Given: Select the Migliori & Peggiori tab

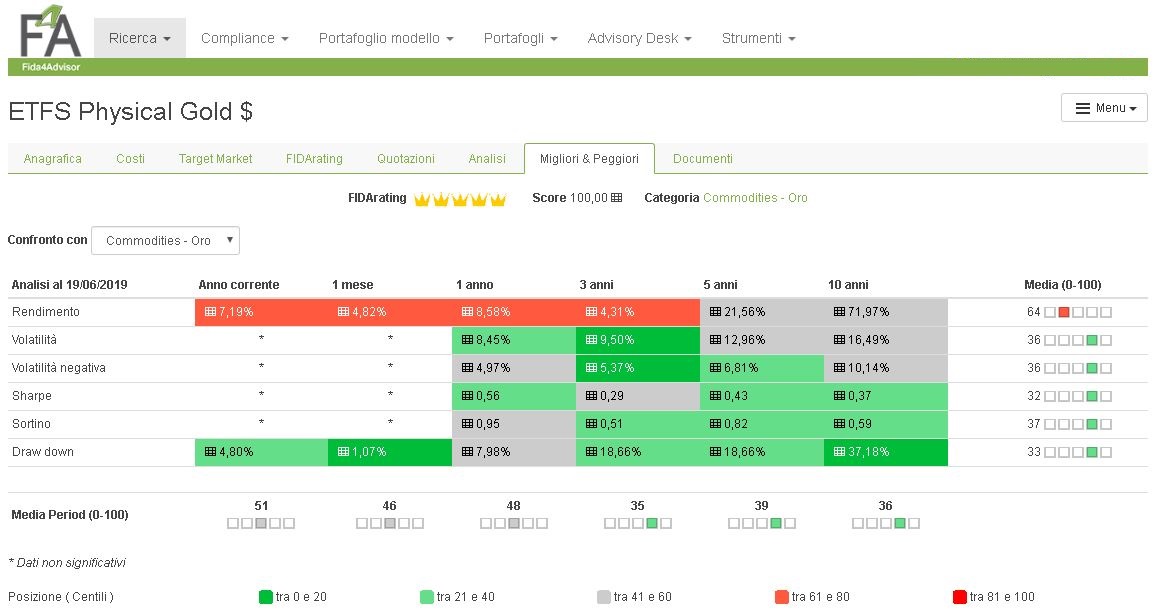Looking at the screenshot, I should pos(589,159).
